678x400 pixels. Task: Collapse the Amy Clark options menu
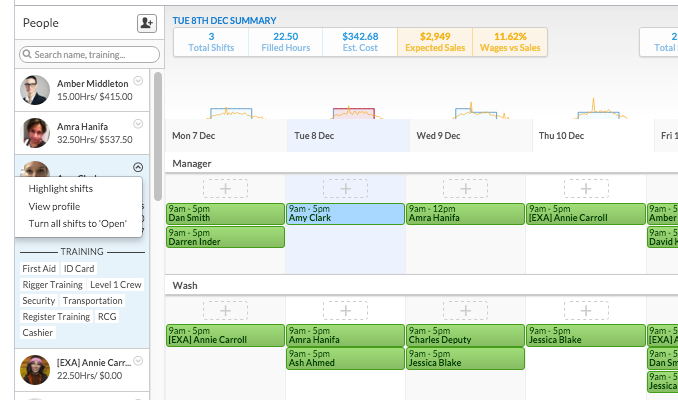[138, 167]
